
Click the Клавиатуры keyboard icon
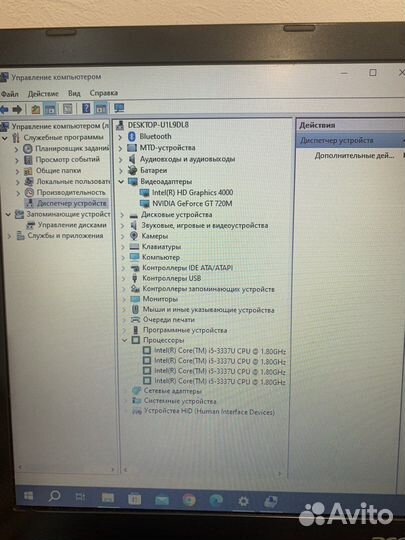134,247
